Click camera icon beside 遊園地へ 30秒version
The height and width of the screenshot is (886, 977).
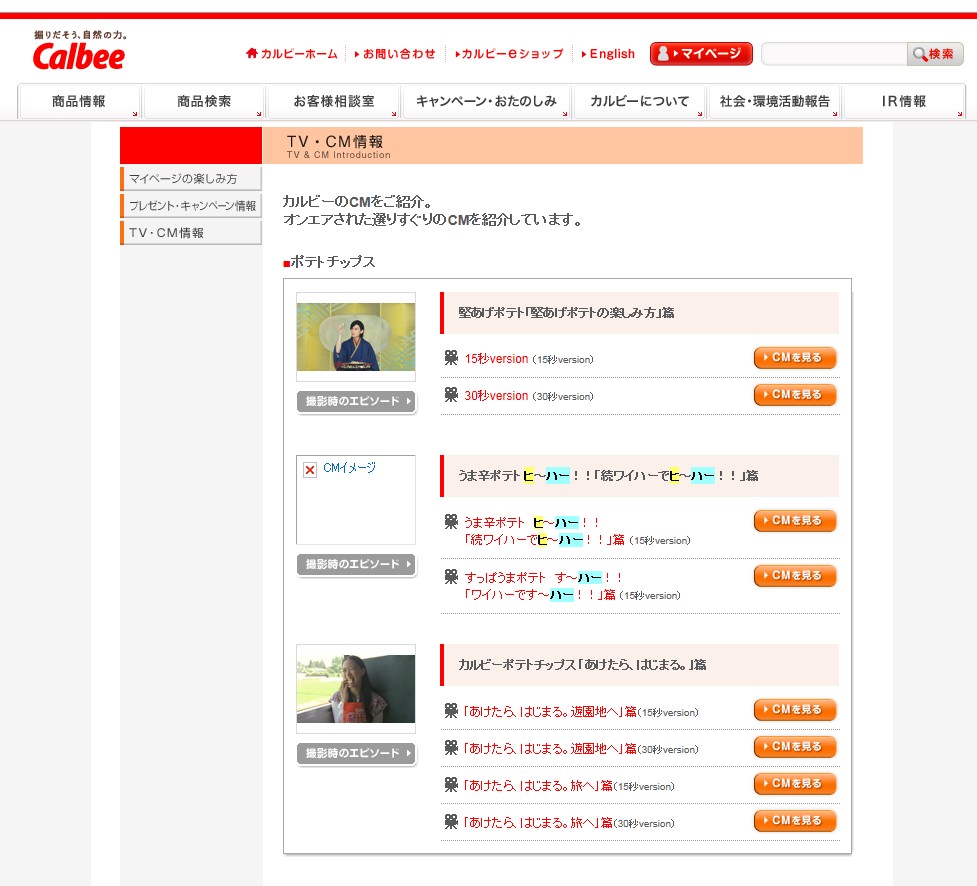451,747
